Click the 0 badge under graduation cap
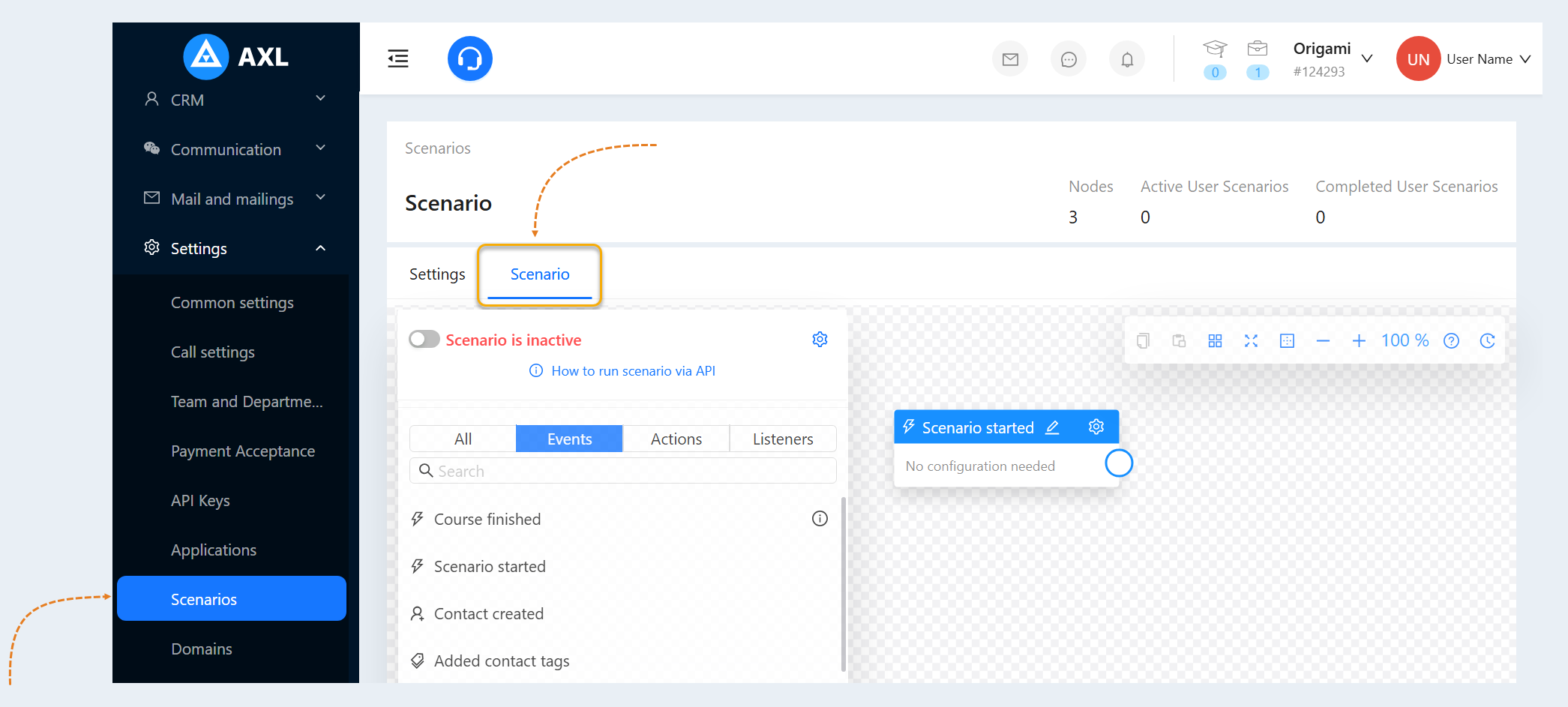 coord(1215,72)
